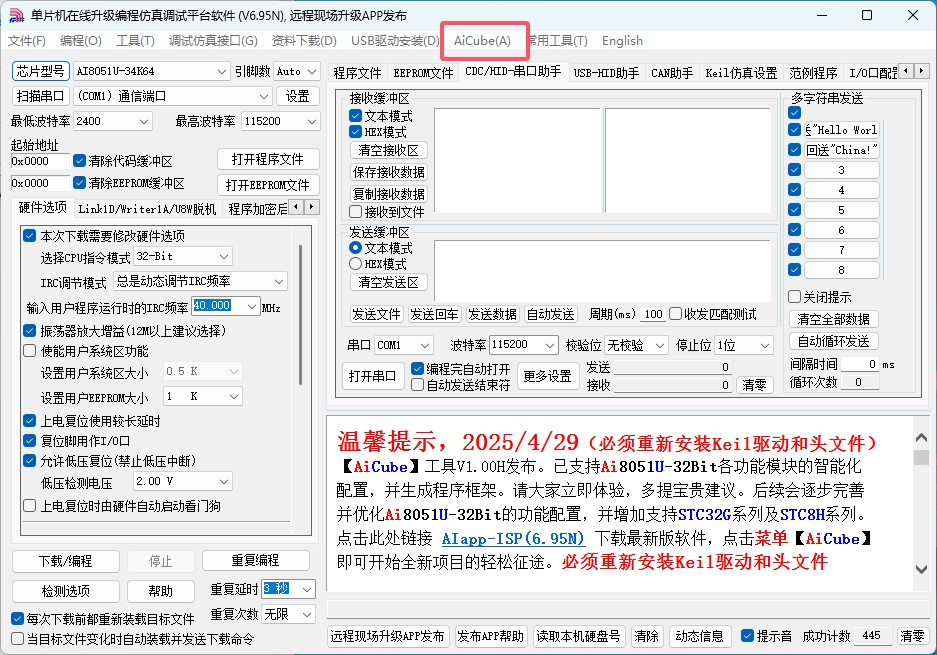Image resolution: width=937 pixels, height=655 pixels.
Task: Enable 上电复位时由硬件自动启动看门狗
Action: [29, 506]
